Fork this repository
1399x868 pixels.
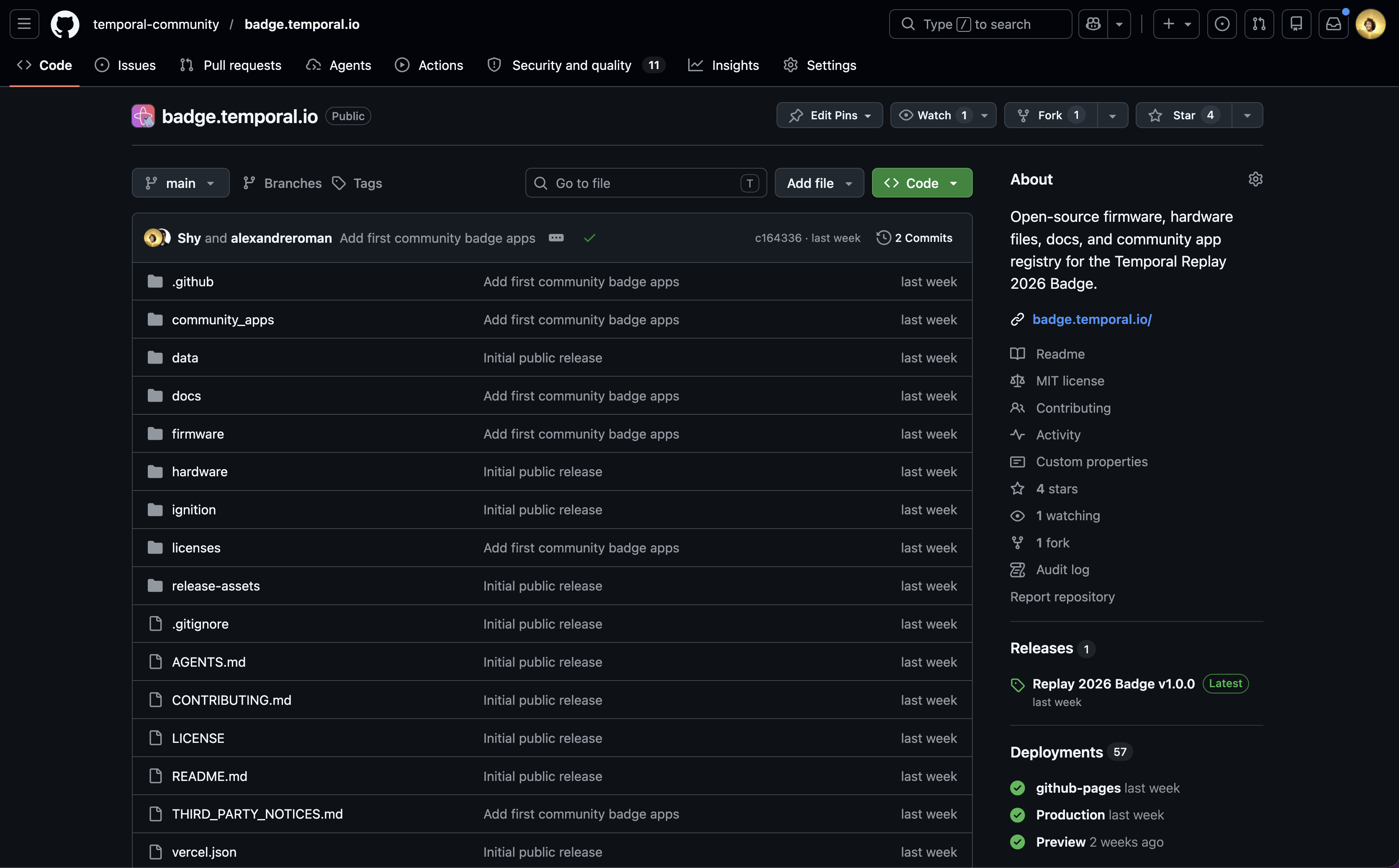(1051, 116)
